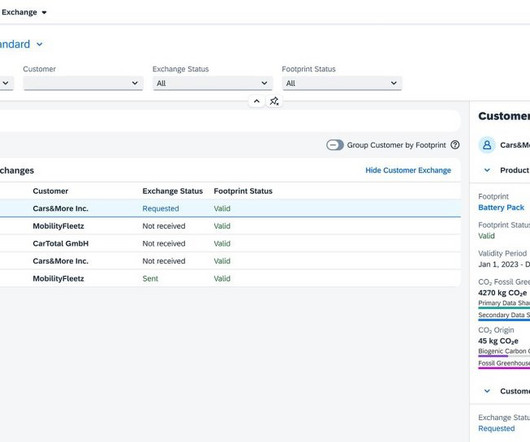Viewport: 530px width, 442px height.
Task: Click the Footprint Status column header
Action: (x=243, y=191)
